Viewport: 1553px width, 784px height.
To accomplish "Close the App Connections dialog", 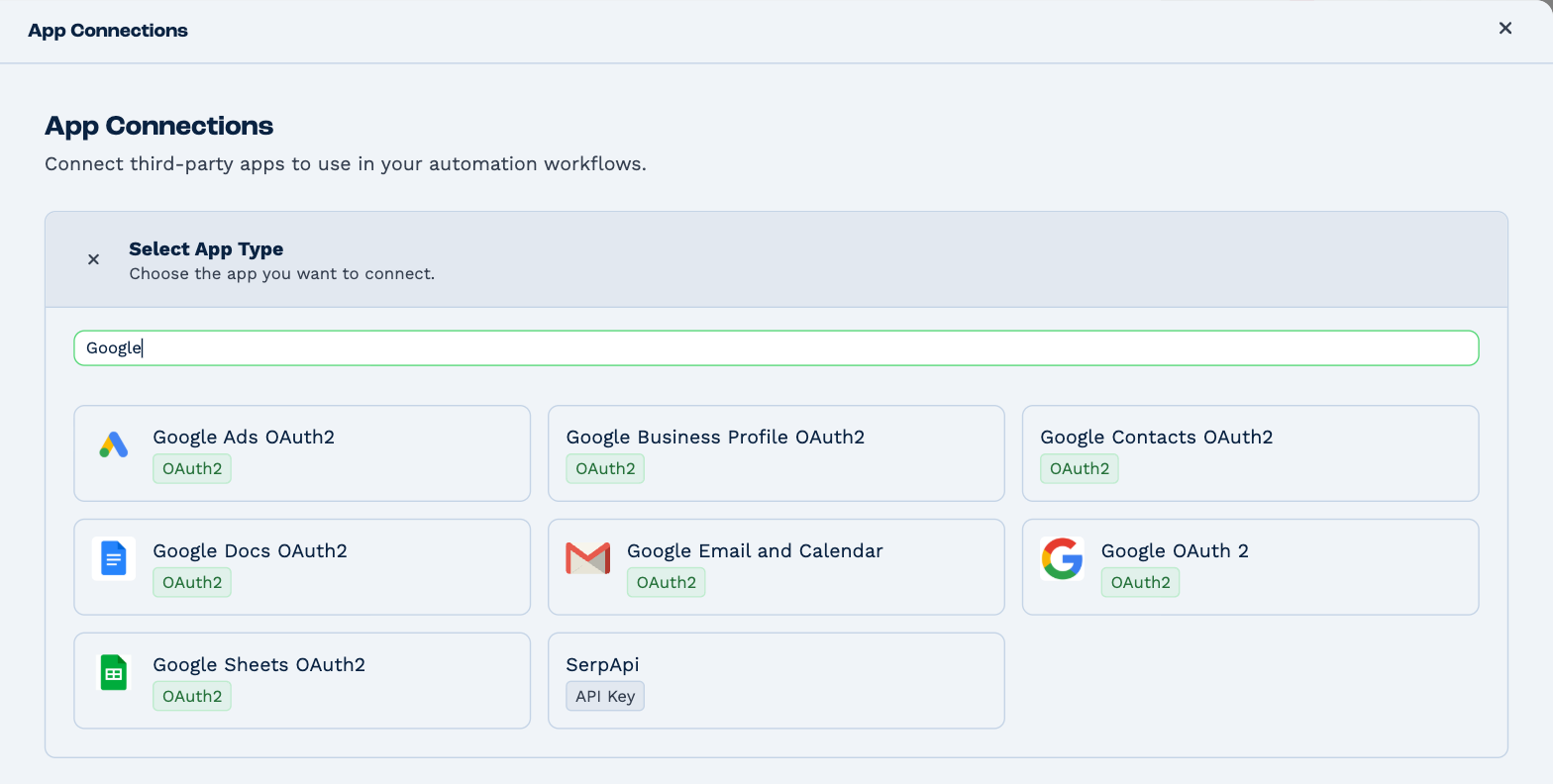I will click(1505, 29).
